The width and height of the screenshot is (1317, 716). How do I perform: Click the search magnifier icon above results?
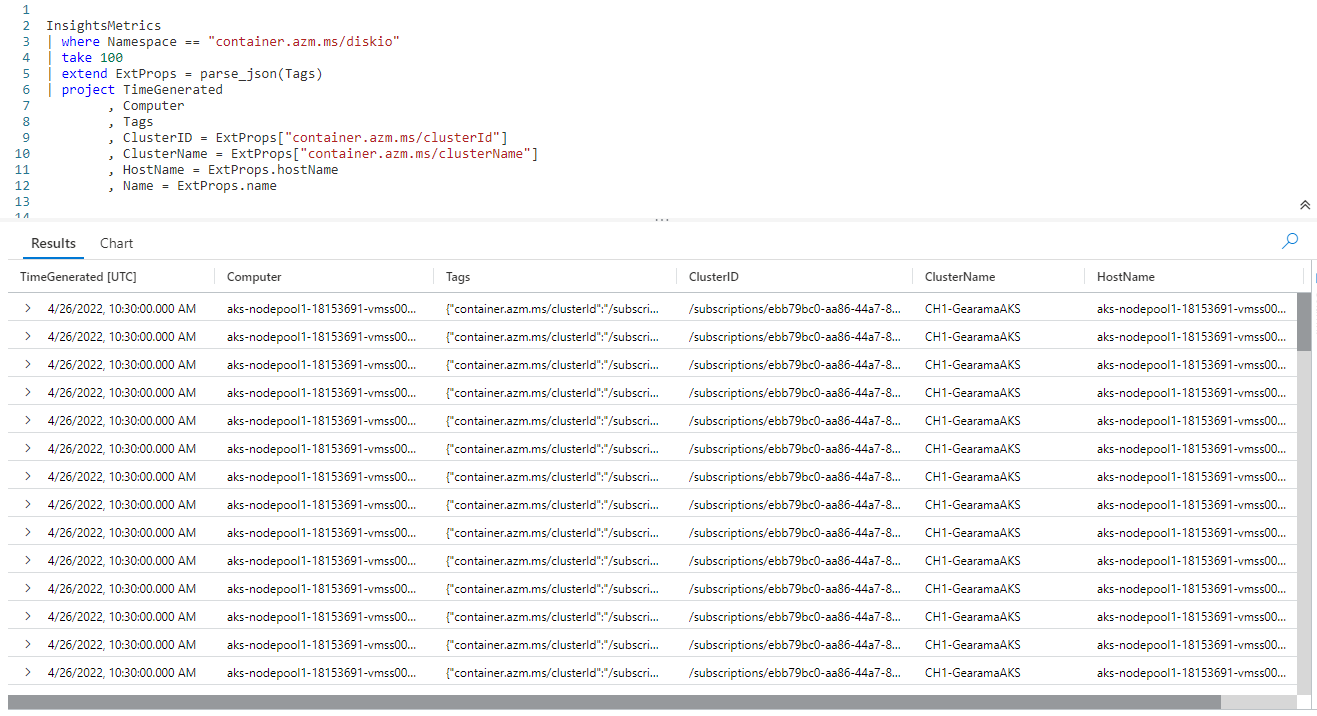[1289, 241]
